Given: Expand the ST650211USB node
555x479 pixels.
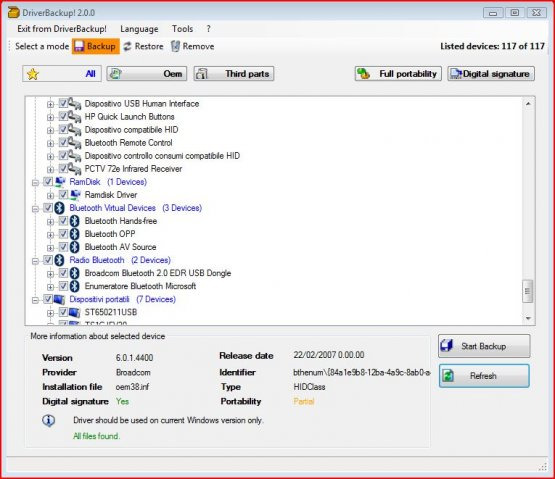Looking at the screenshot, I should (50, 313).
